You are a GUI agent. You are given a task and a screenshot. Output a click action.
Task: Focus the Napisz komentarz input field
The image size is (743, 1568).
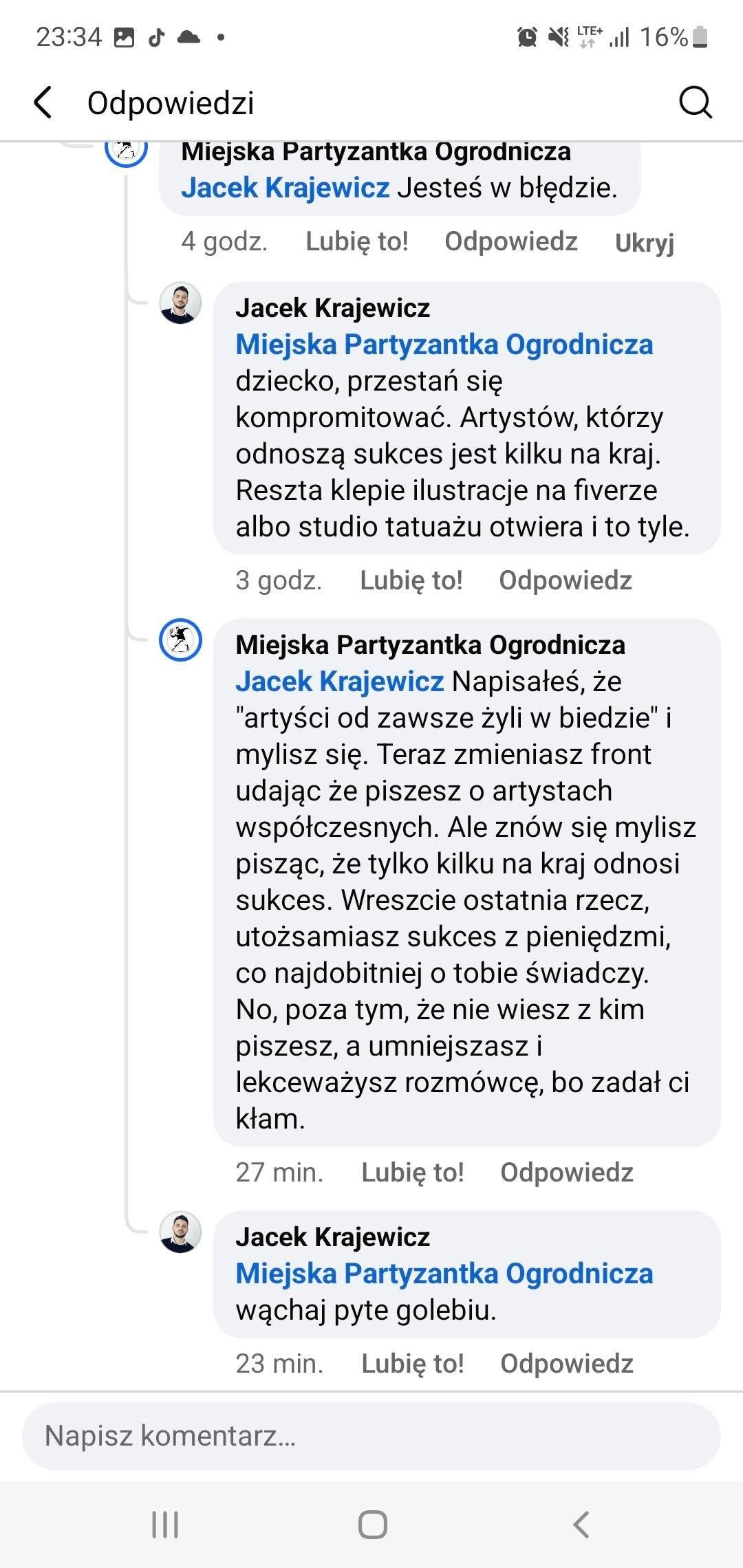click(371, 1436)
